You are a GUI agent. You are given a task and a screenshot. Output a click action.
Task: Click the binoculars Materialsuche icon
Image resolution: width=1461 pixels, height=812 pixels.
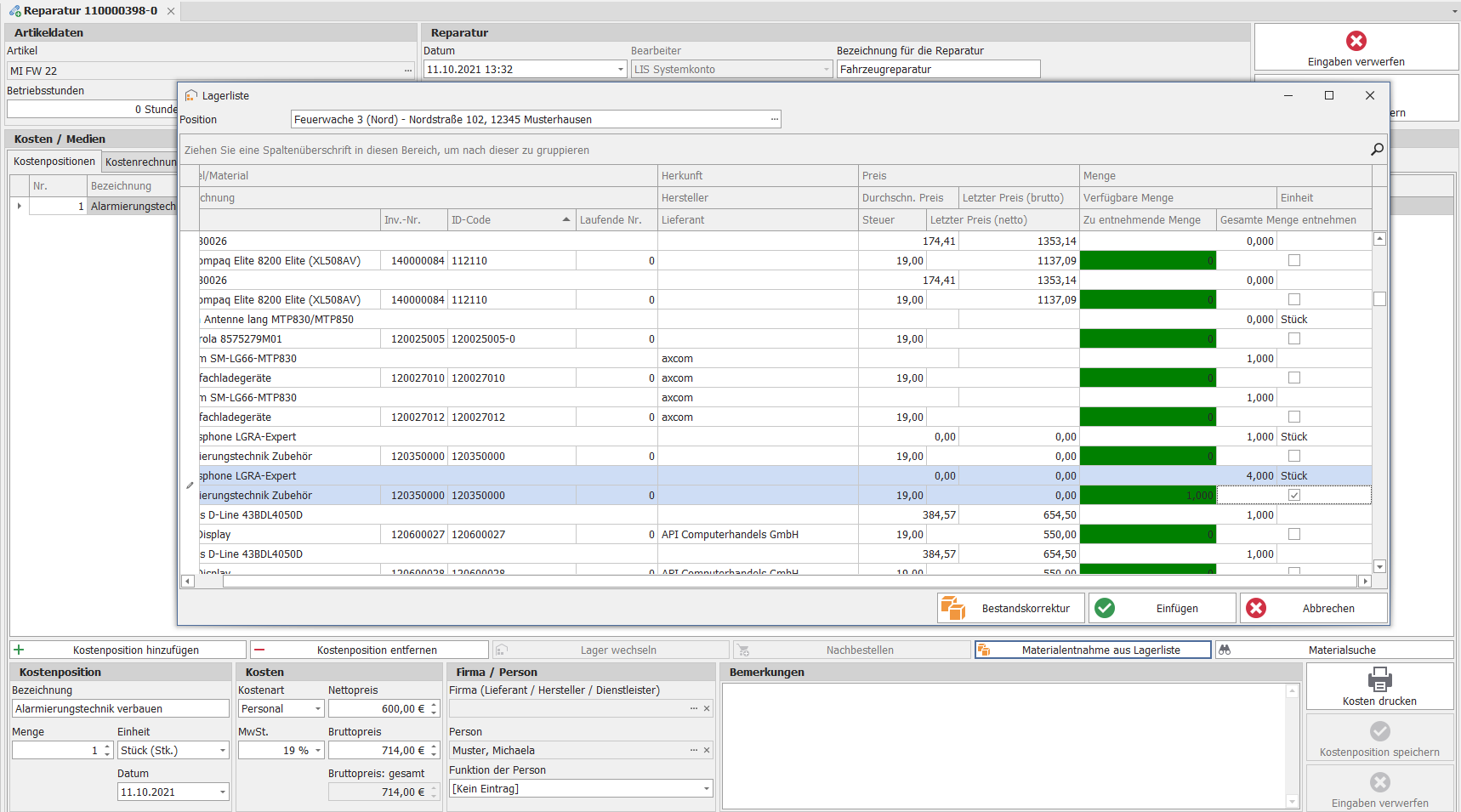(x=1225, y=650)
